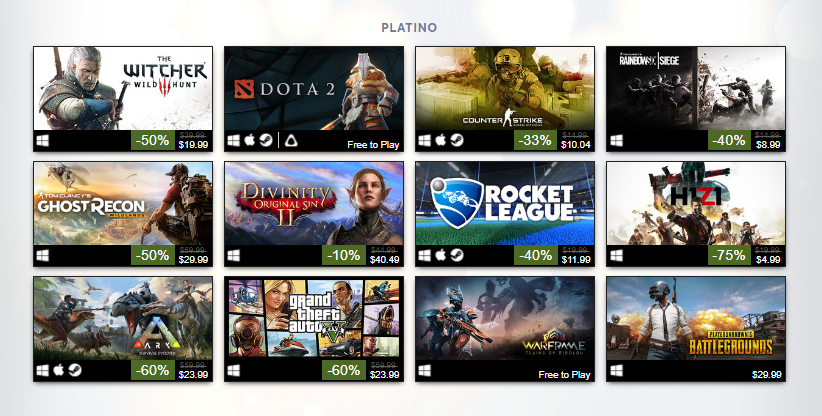Click the Steam icon under the ARK tile

pyautogui.click(x=74, y=370)
